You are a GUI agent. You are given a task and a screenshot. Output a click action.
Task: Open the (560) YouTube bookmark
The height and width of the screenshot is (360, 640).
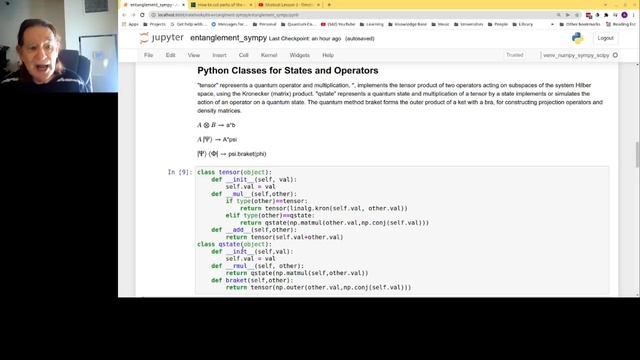tap(338, 24)
